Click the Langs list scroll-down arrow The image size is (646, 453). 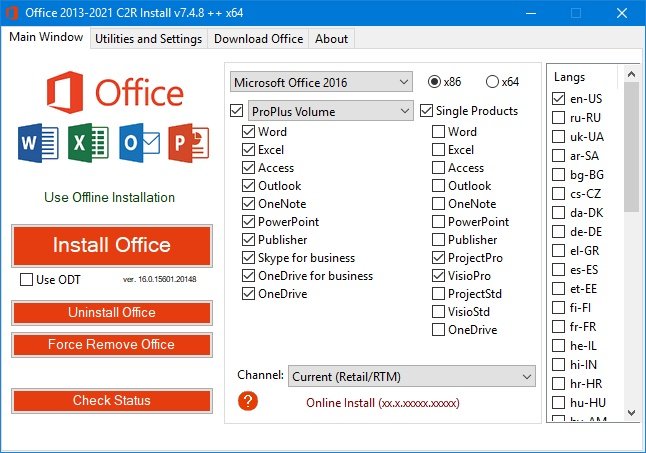(x=631, y=413)
